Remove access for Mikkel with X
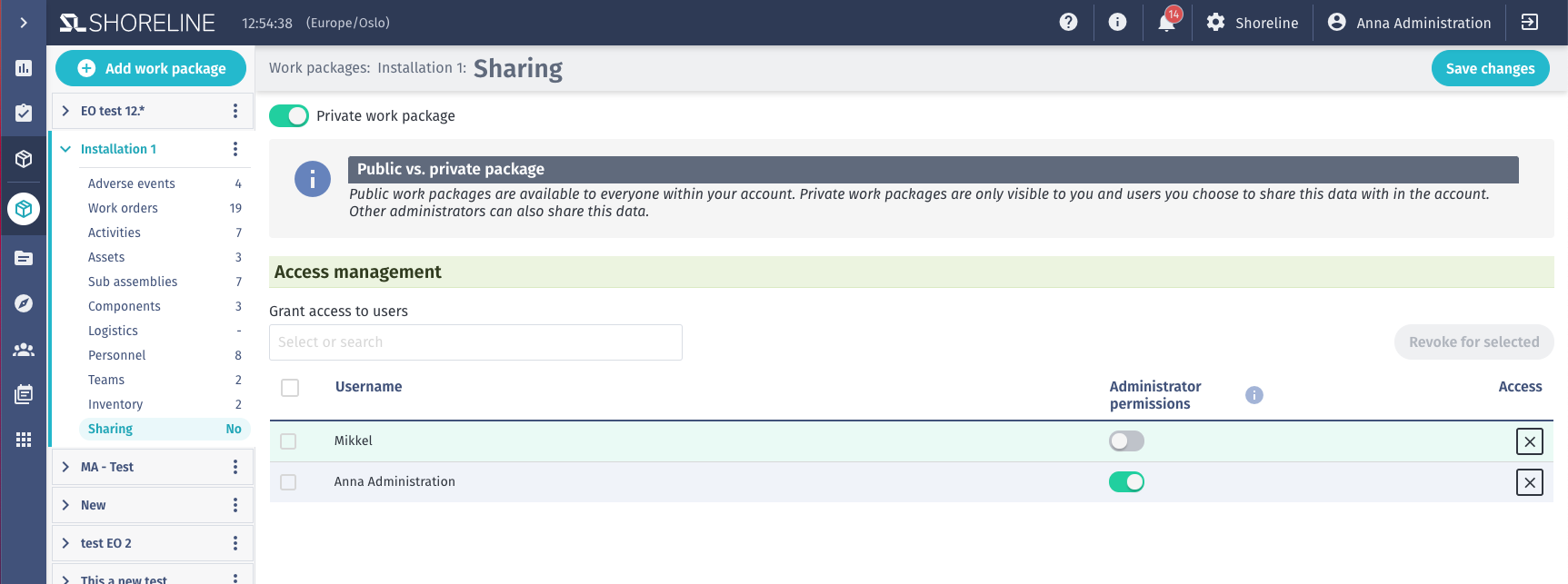Viewport: 1568px width, 584px height. pos(1530,441)
